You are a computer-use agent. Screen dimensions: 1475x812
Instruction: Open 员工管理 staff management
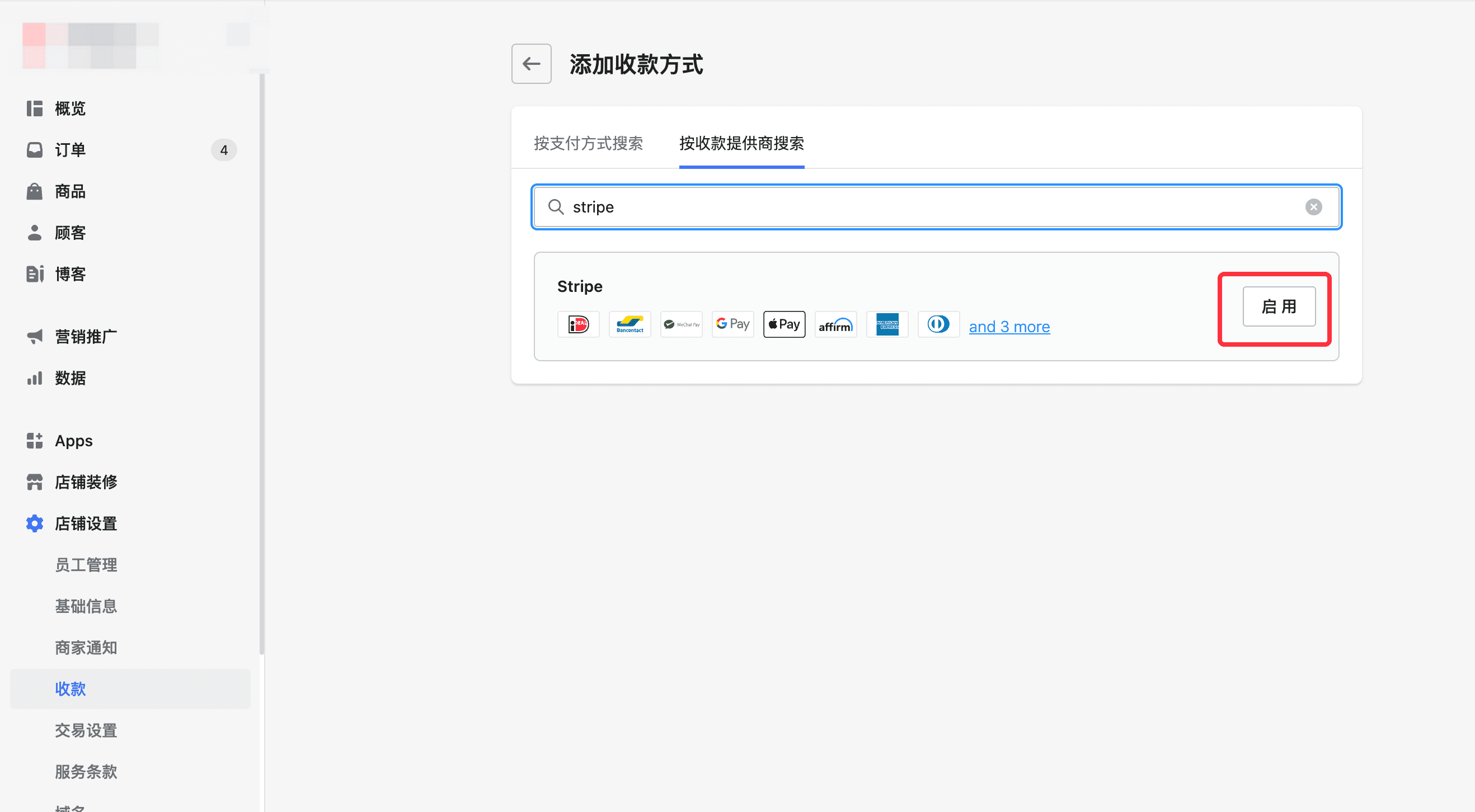[x=86, y=565]
